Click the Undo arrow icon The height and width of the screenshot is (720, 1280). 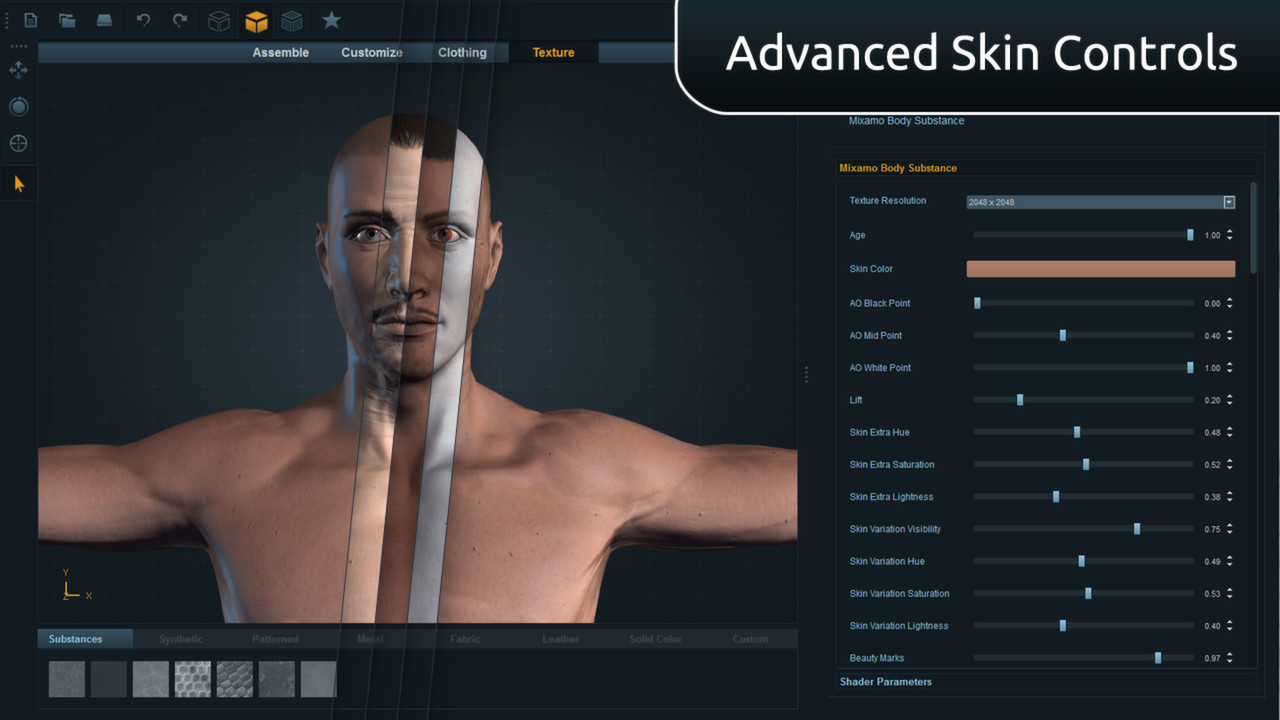click(x=142, y=20)
